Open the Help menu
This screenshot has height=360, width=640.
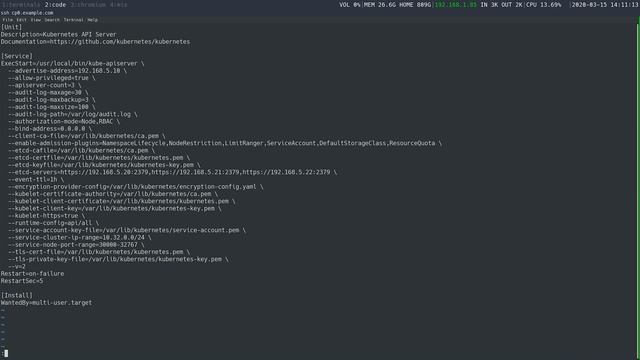pyautogui.click(x=93, y=20)
